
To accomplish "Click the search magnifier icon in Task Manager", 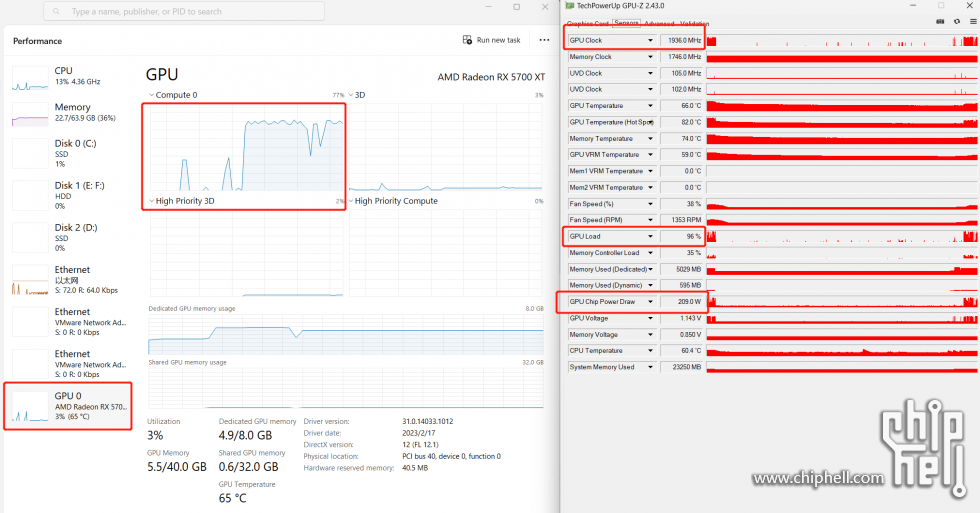I will [x=57, y=11].
